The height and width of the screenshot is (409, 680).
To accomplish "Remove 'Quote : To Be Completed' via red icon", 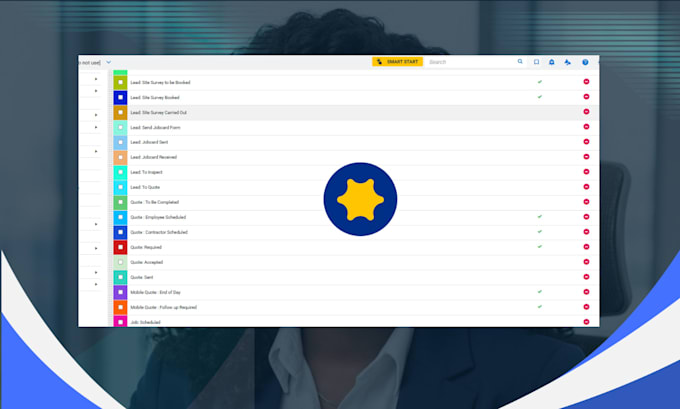I will [x=586, y=202].
